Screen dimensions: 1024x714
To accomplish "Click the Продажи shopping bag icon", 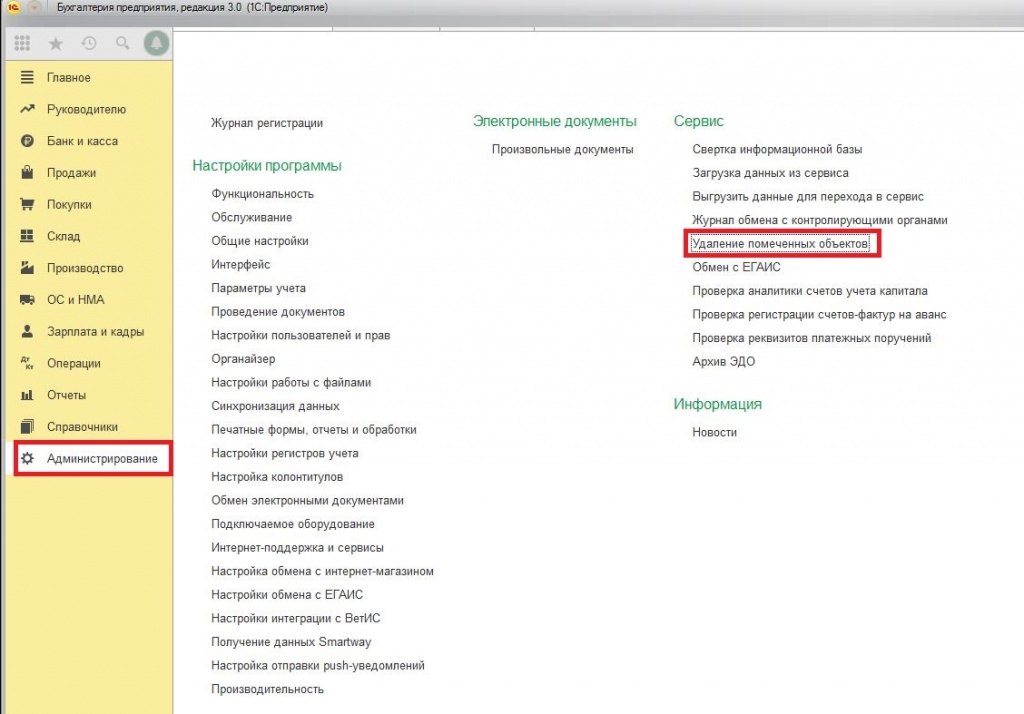I will click(27, 172).
